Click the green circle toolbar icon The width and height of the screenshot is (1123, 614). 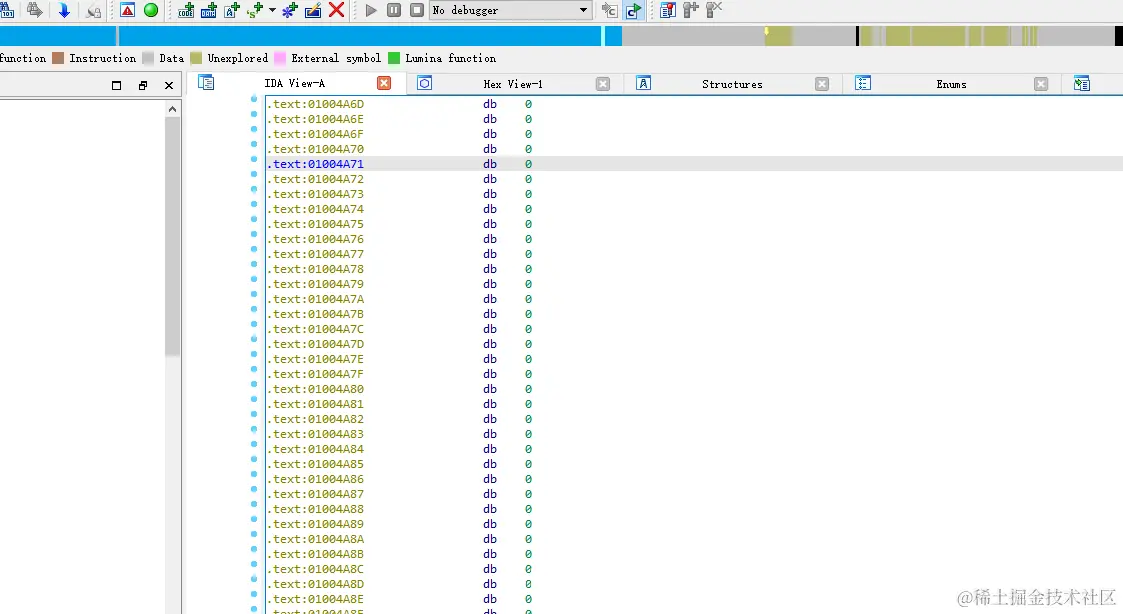coord(150,10)
